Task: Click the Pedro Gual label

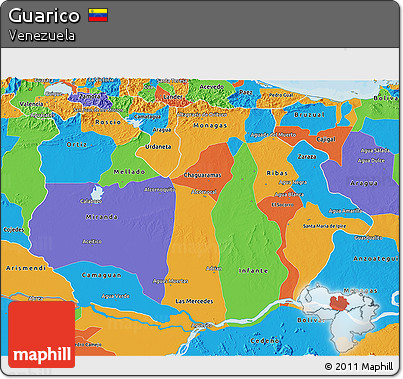Action: pyautogui.click(x=281, y=95)
